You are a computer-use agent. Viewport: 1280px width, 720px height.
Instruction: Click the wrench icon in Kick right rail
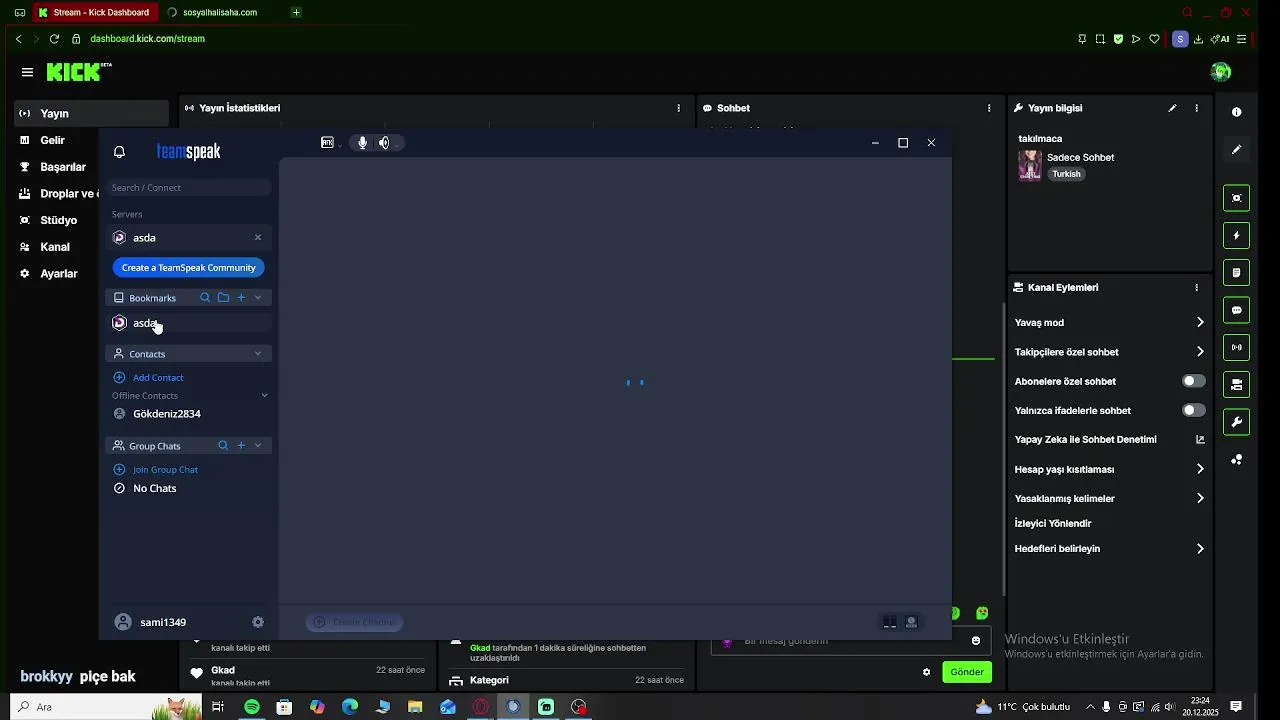tap(1237, 422)
